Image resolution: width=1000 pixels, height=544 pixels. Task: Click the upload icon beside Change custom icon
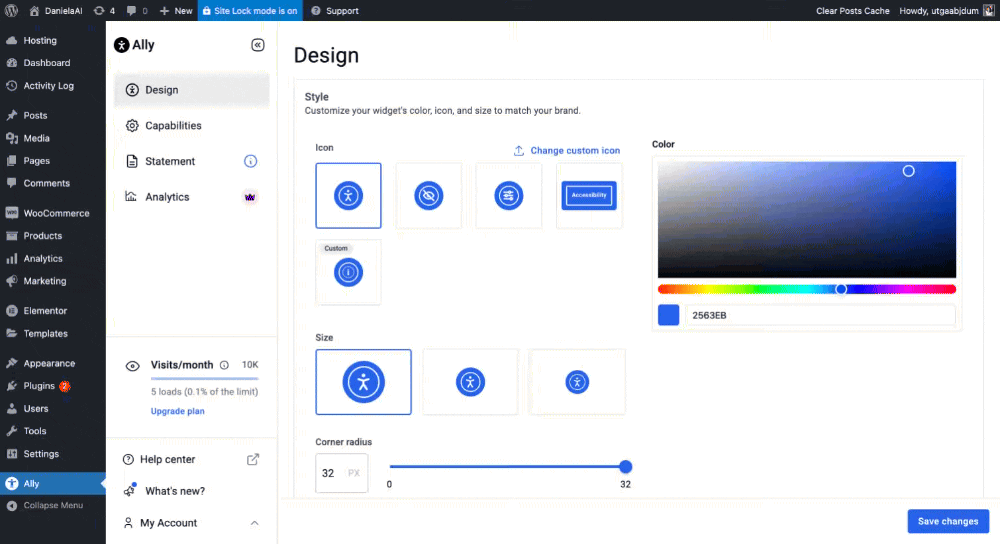[x=519, y=151]
